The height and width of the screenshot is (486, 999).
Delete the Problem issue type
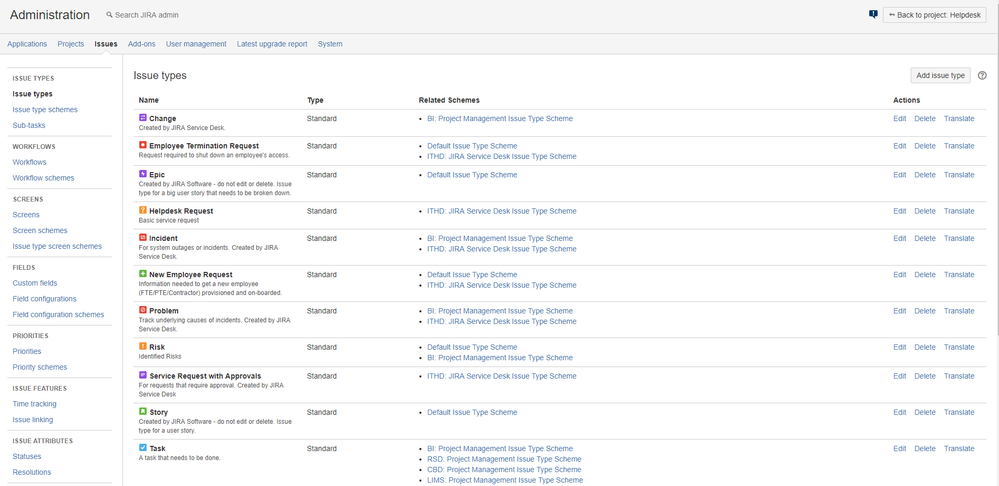pos(925,311)
